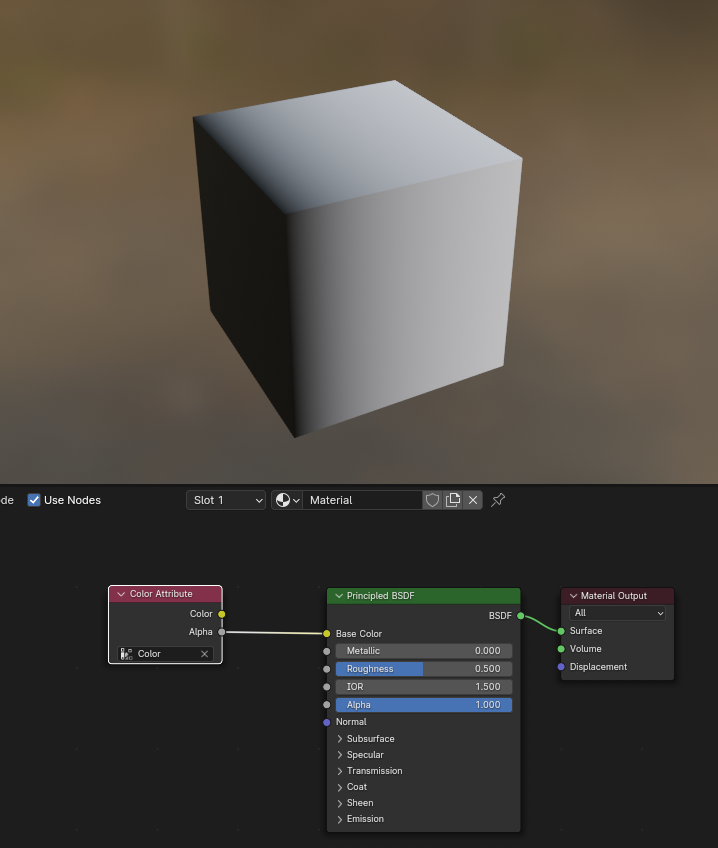Click the color attribute layer icon
The image size is (718, 848).
click(x=127, y=654)
